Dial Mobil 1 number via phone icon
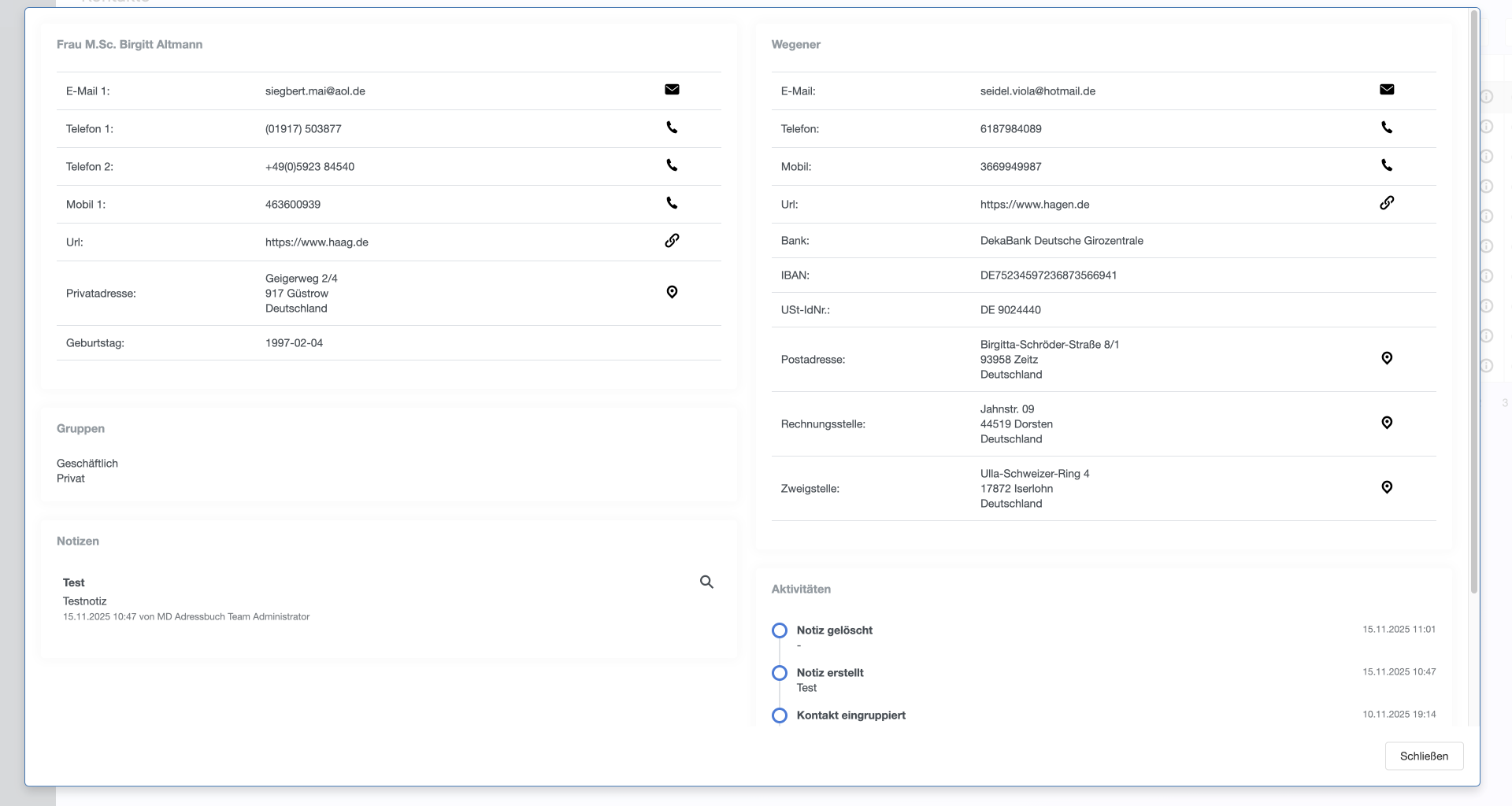 672,203
